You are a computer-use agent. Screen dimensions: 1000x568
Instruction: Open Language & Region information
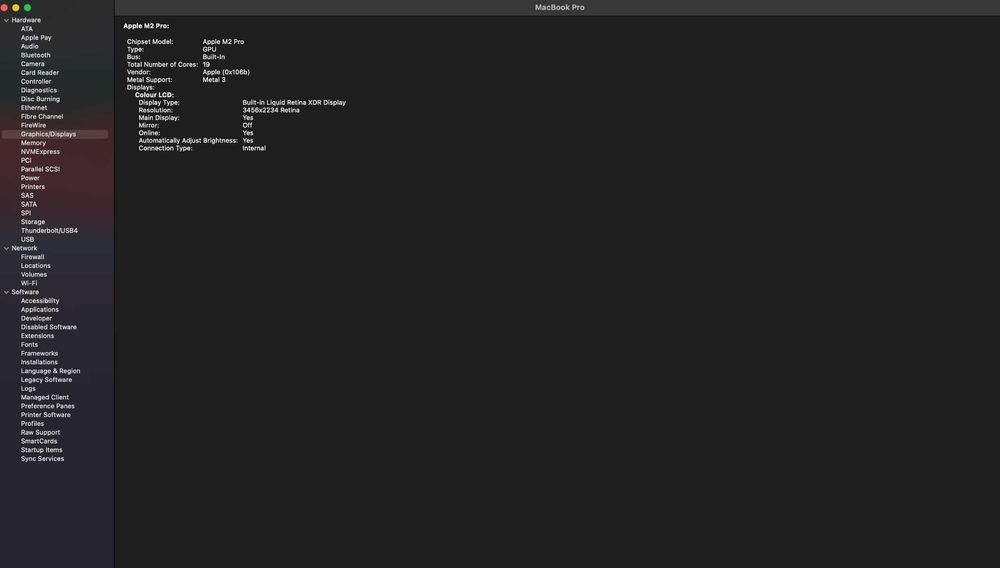(50, 371)
